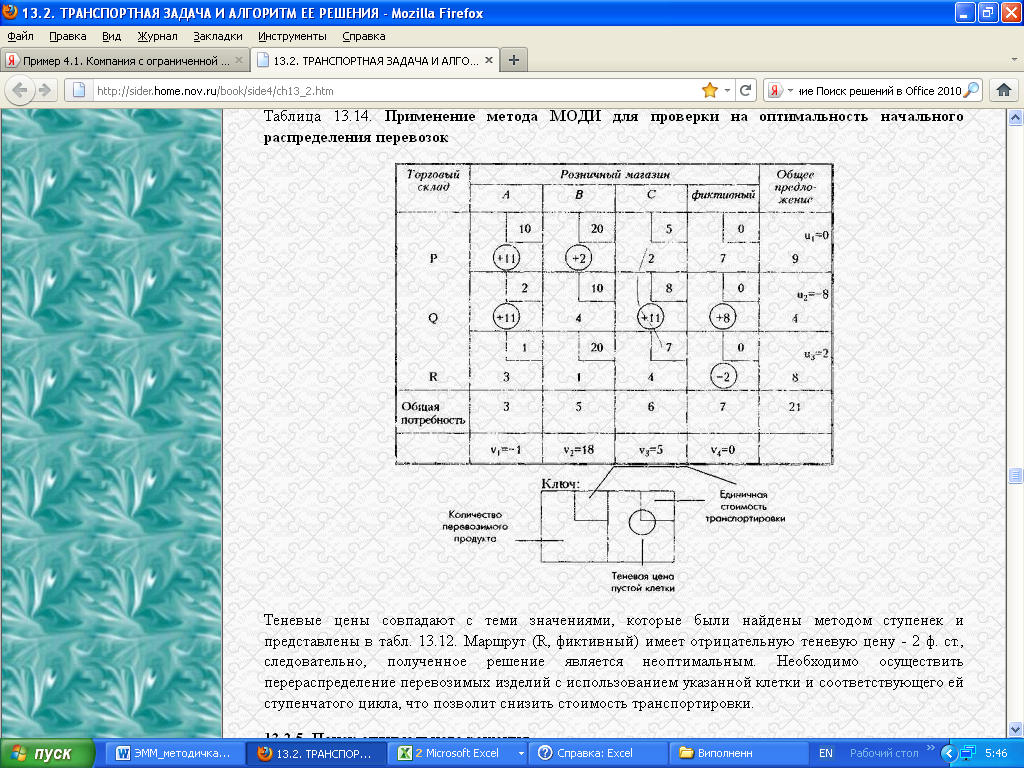Open the Правка menu
This screenshot has width=1024, height=768.
coord(68,37)
